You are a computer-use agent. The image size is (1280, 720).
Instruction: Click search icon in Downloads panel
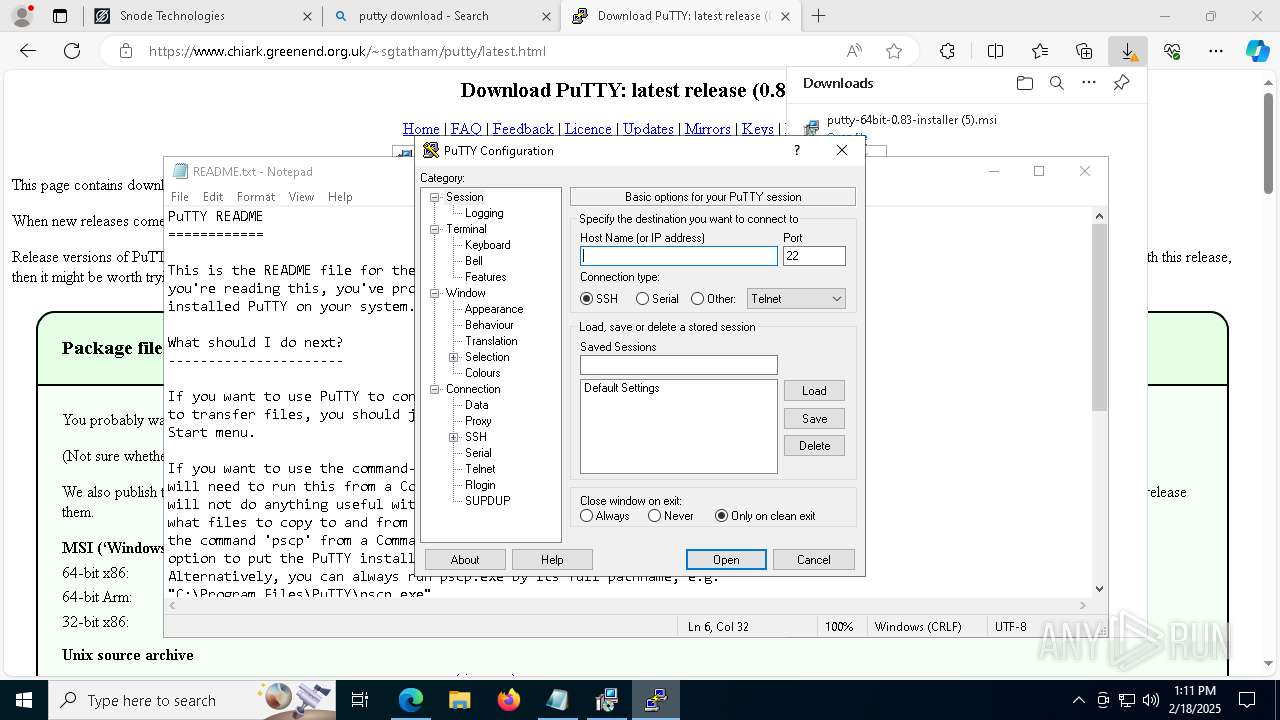point(1057,83)
